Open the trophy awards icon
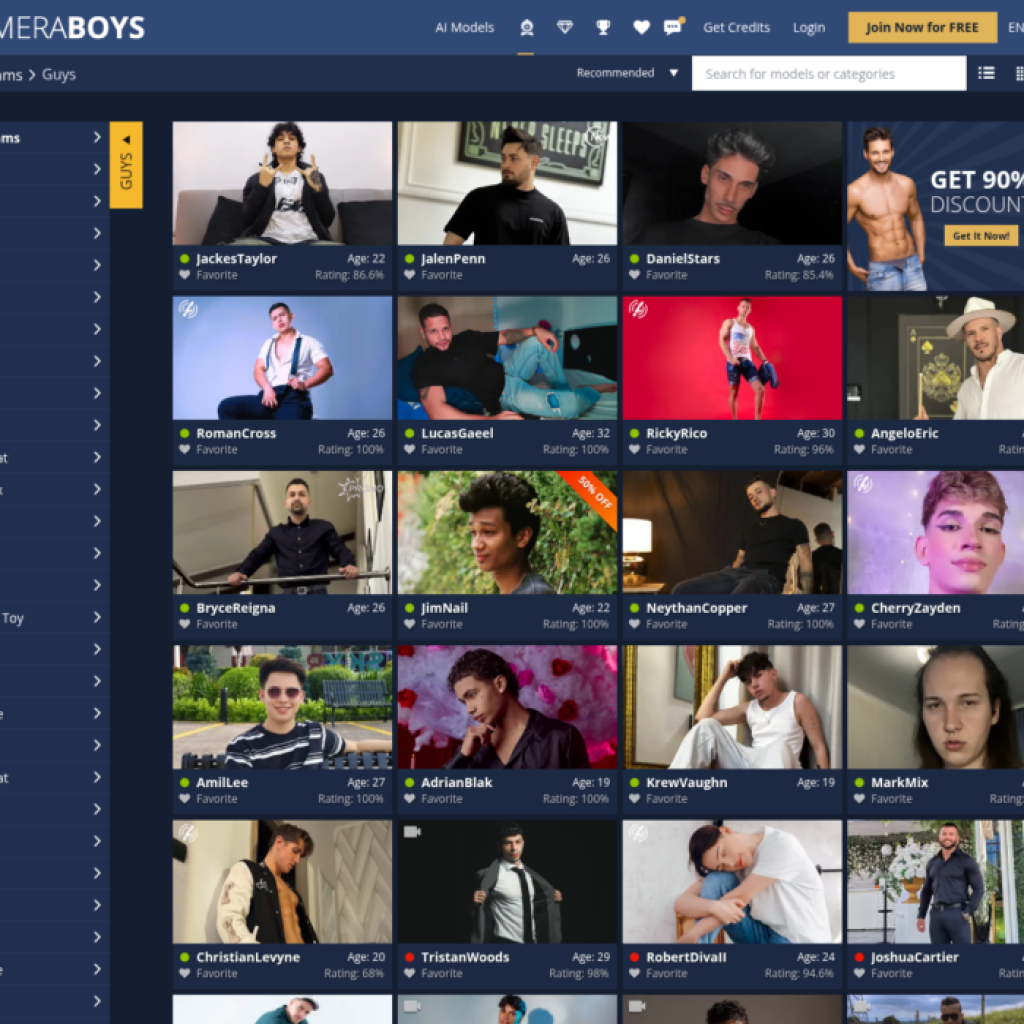 [603, 28]
